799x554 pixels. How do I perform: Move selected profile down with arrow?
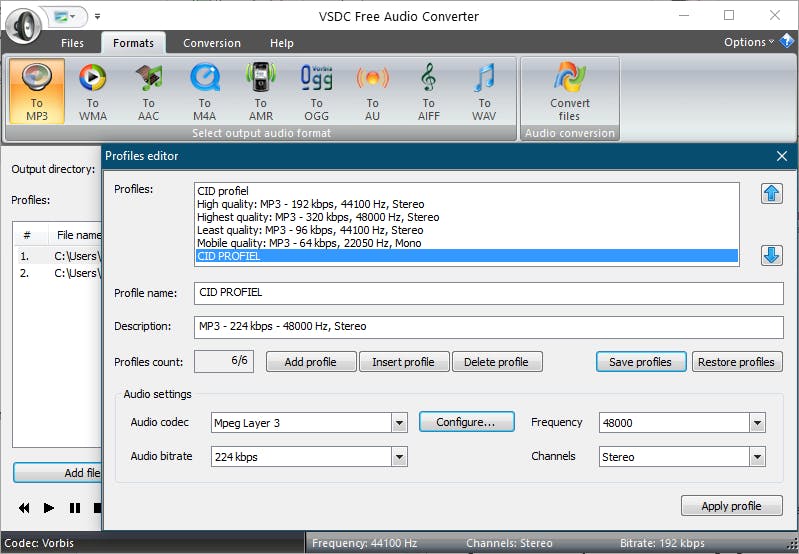pyautogui.click(x=771, y=255)
